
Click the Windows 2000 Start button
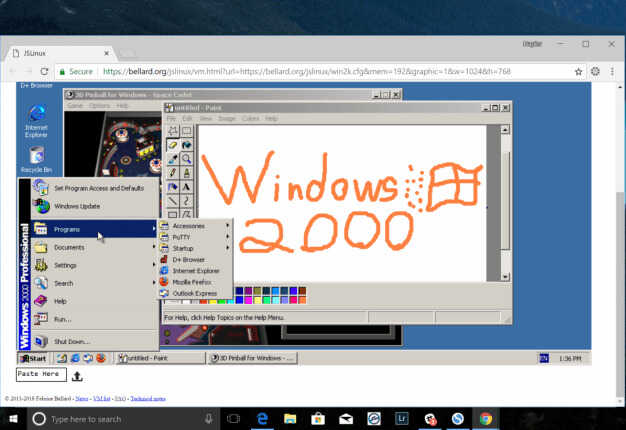click(x=34, y=358)
